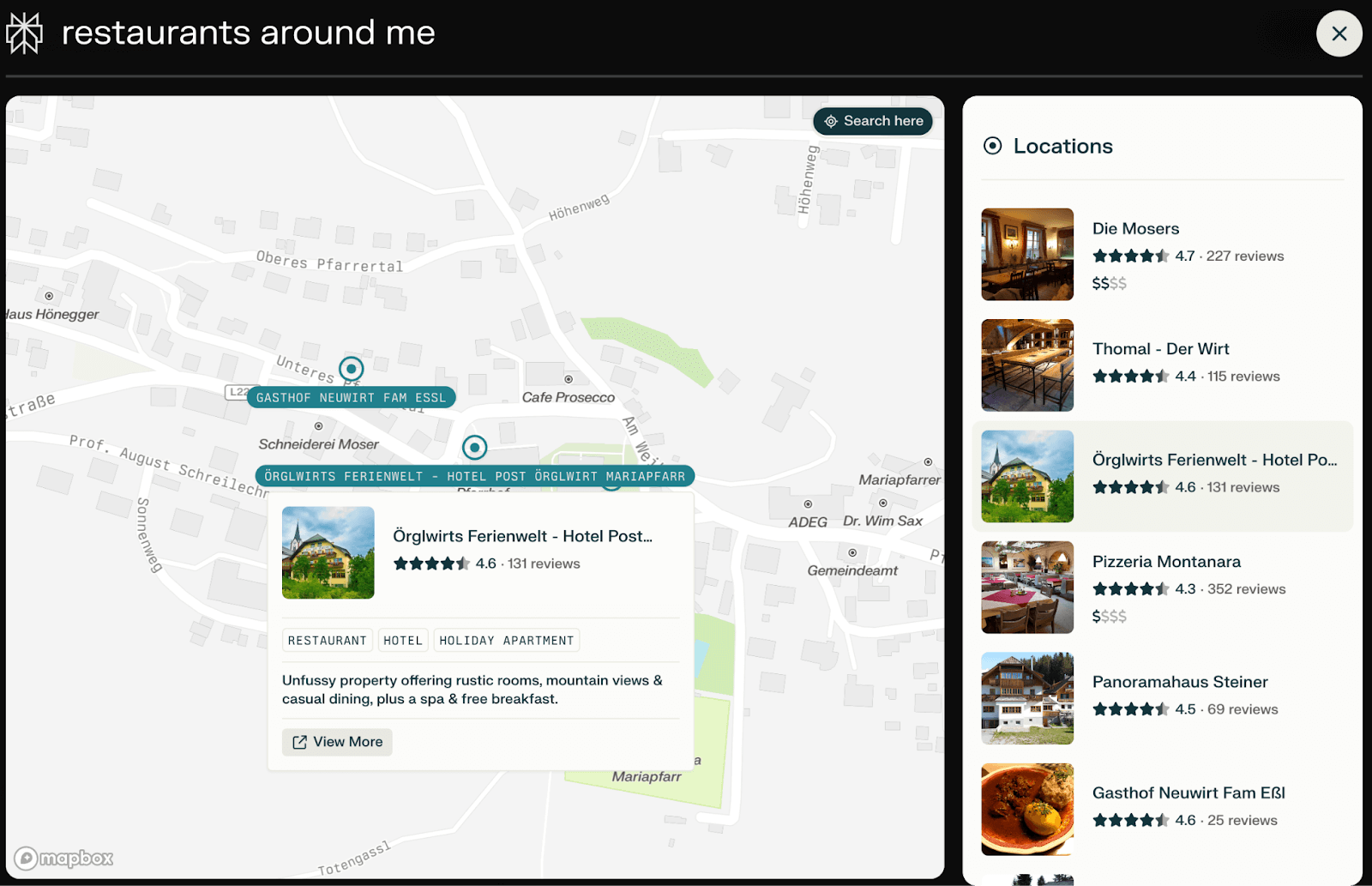1372x886 pixels.
Task: Open Gasthof Neuwirt Fam Eßl listing
Action: click(1188, 793)
